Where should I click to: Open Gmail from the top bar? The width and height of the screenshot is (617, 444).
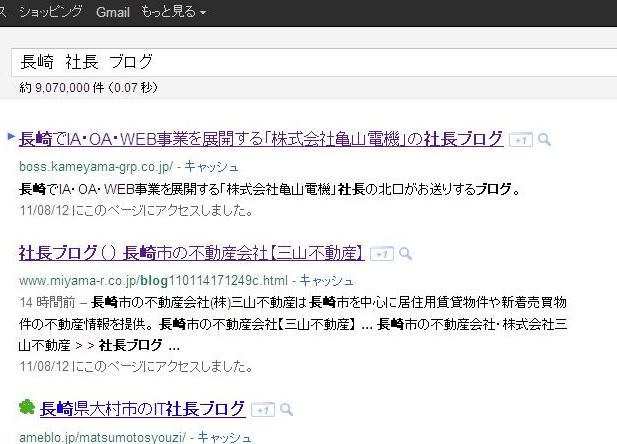112,12
